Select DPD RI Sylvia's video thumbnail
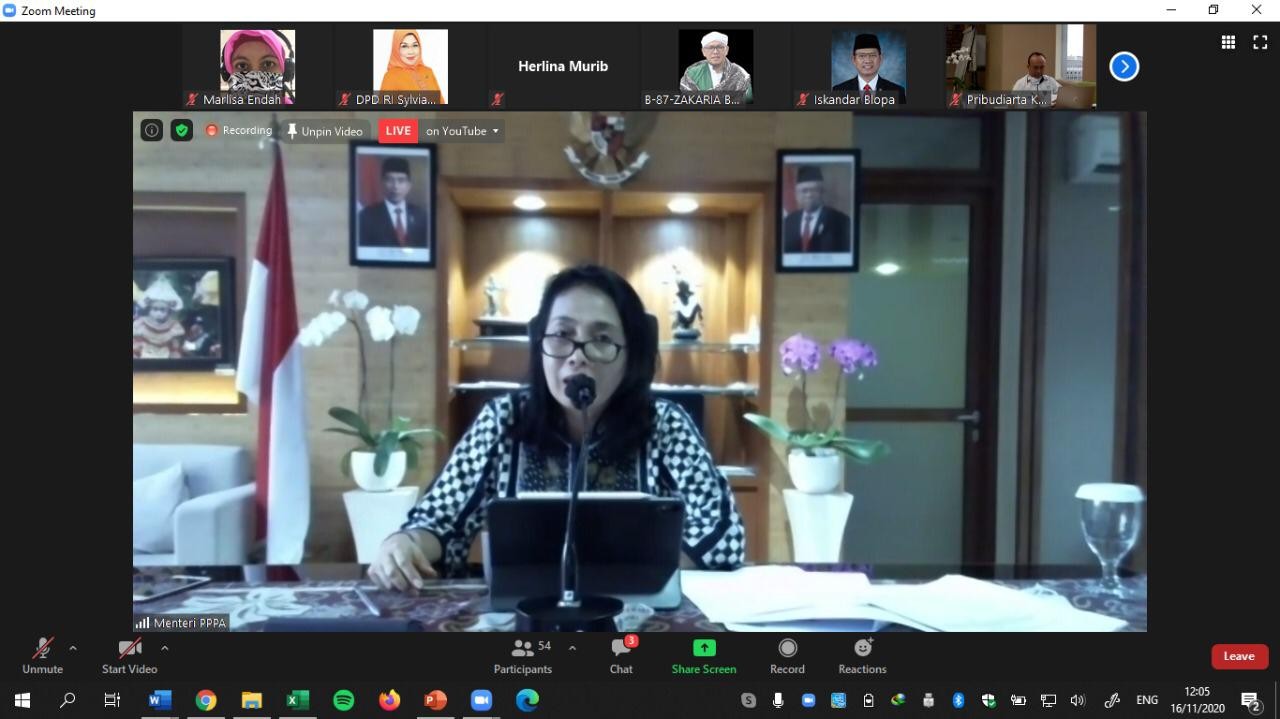This screenshot has width=1280, height=719. (x=410, y=66)
